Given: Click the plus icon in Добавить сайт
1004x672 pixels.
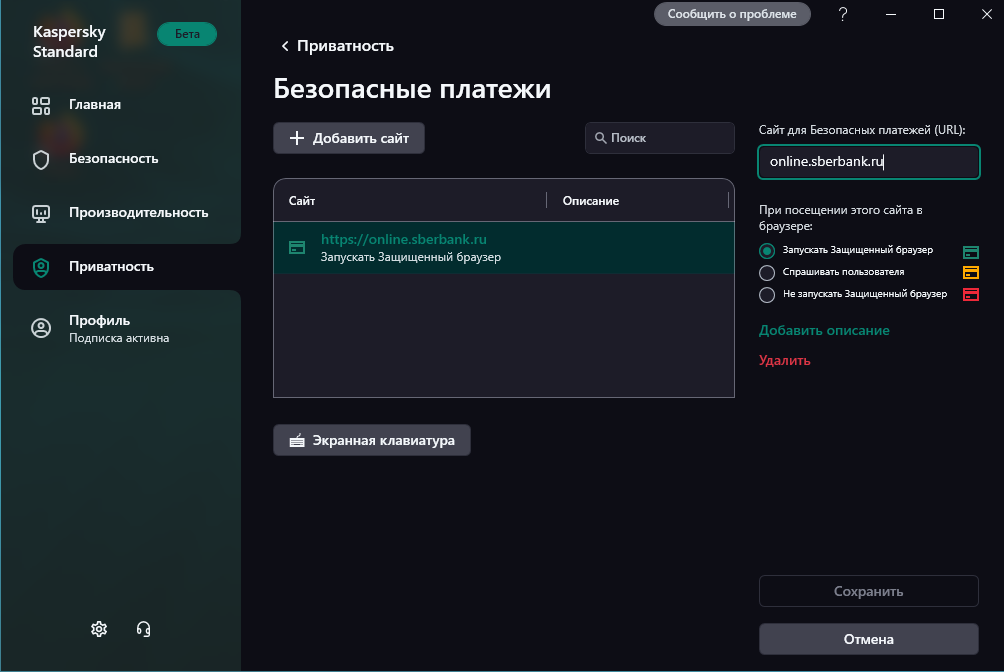Looking at the screenshot, I should 296,138.
